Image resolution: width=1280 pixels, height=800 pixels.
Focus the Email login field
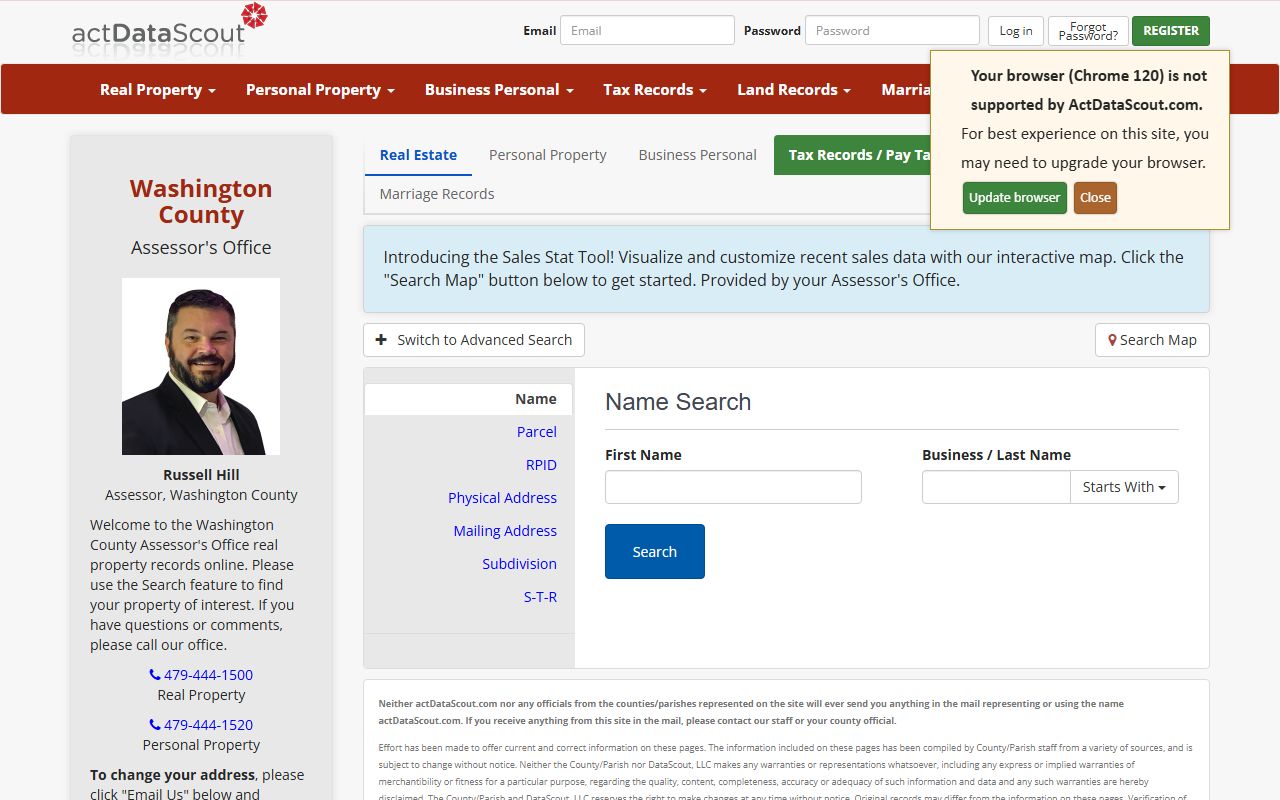point(647,30)
